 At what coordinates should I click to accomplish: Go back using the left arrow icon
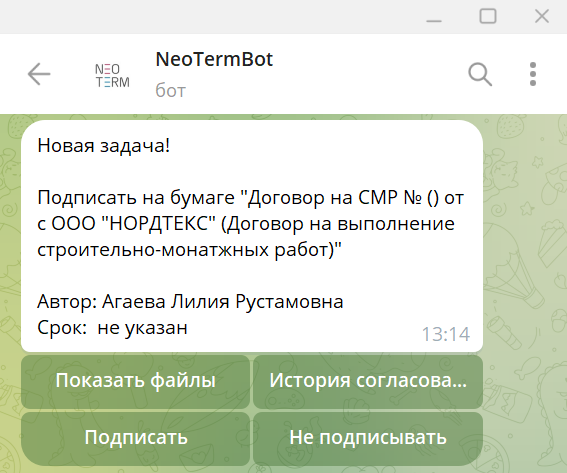[39, 74]
